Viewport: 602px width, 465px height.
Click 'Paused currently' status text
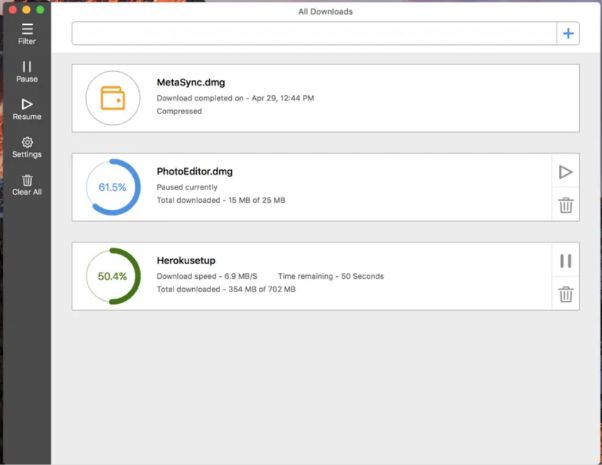187,187
